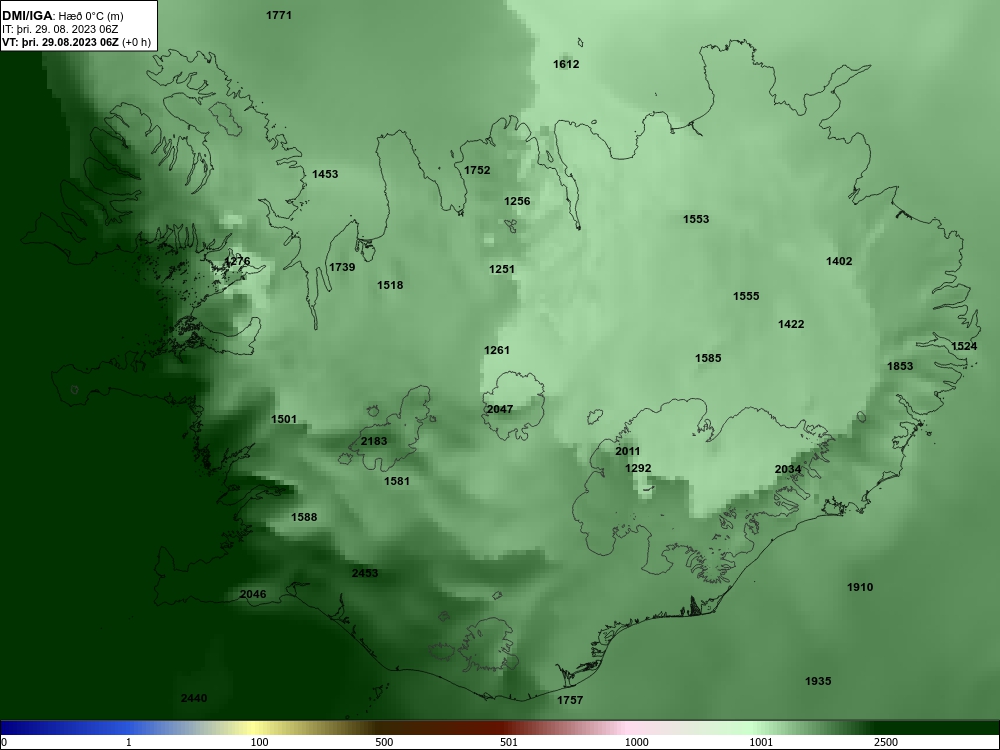The image size is (1000, 750).
Task: Select the 2047 value on Hofsjökull glacier
Action: click(x=499, y=409)
